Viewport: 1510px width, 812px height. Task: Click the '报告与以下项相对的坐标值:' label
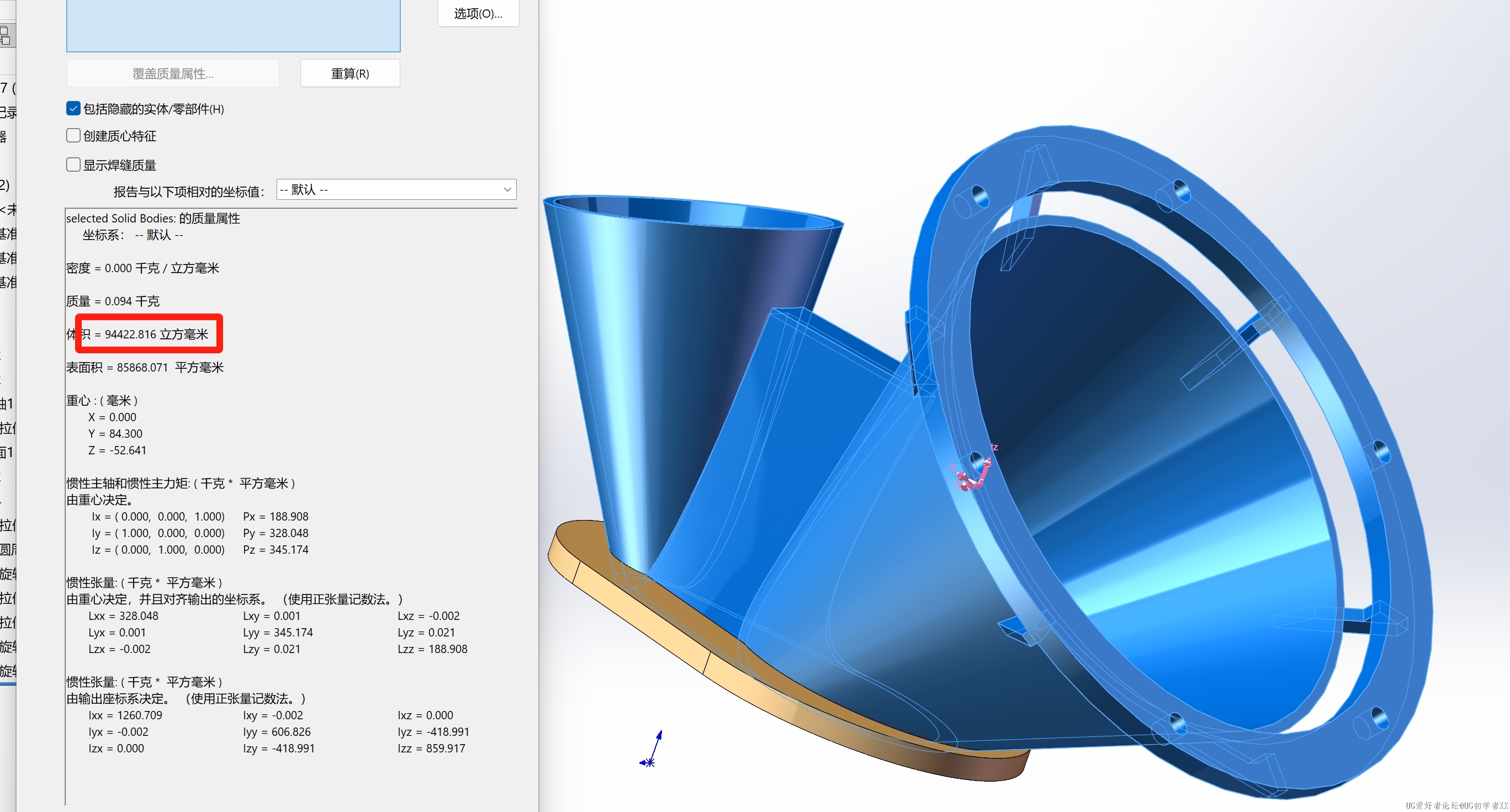(189, 191)
